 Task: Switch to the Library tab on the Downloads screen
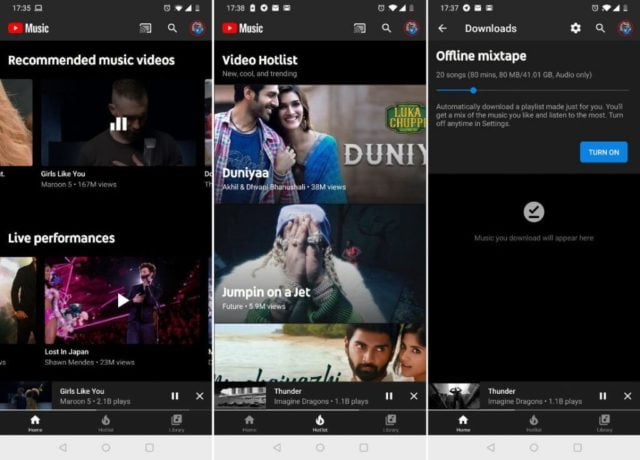[604, 422]
